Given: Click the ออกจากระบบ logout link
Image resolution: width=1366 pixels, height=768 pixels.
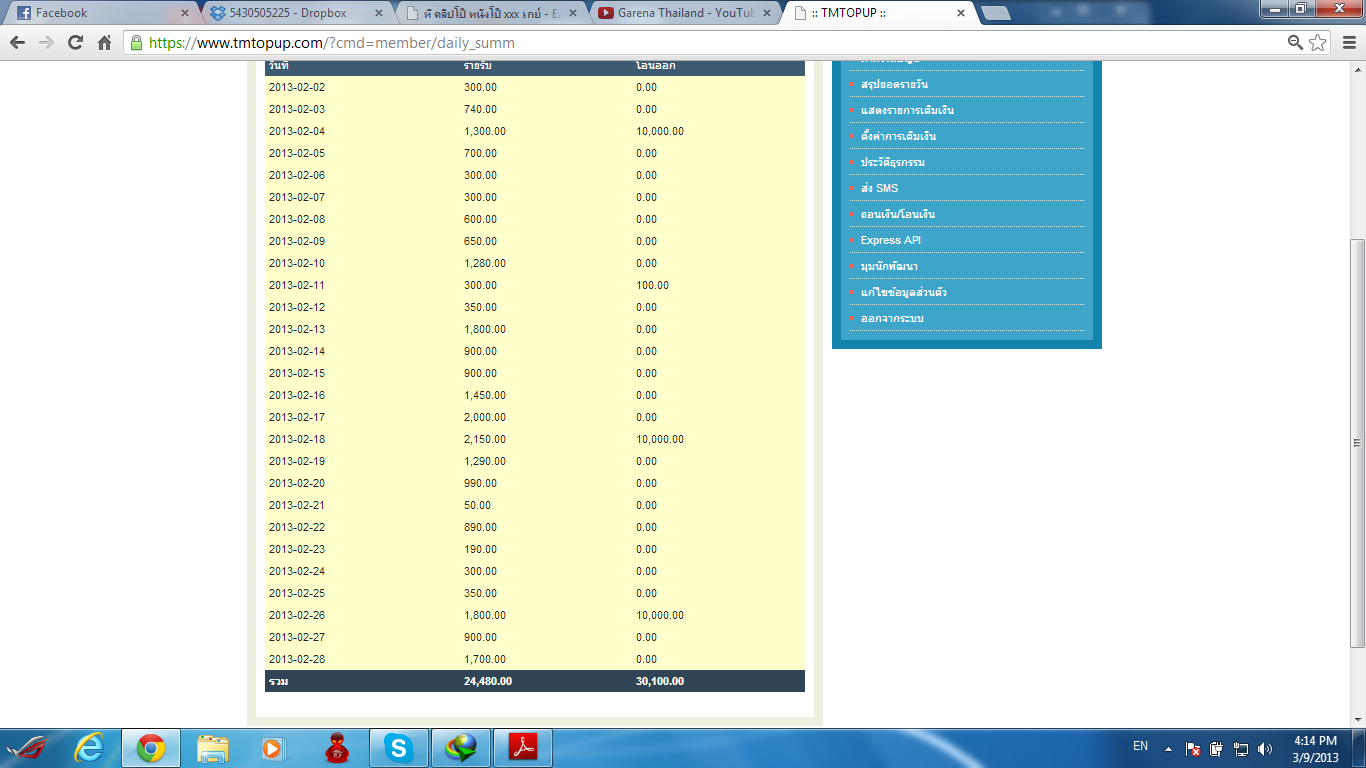Looking at the screenshot, I should coord(892,318).
